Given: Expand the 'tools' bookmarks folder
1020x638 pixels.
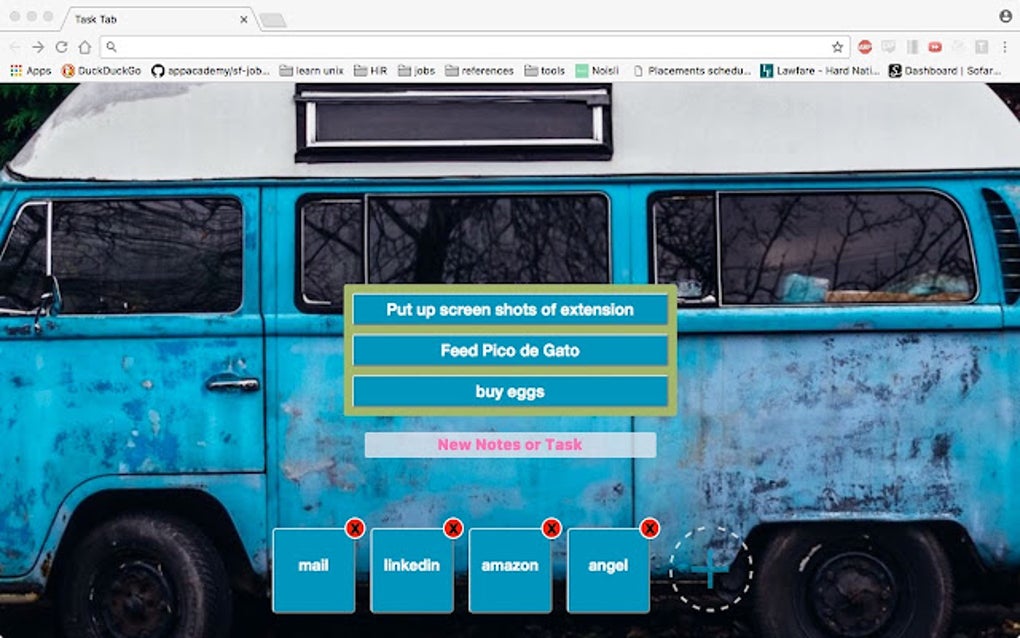Looking at the screenshot, I should click(544, 70).
